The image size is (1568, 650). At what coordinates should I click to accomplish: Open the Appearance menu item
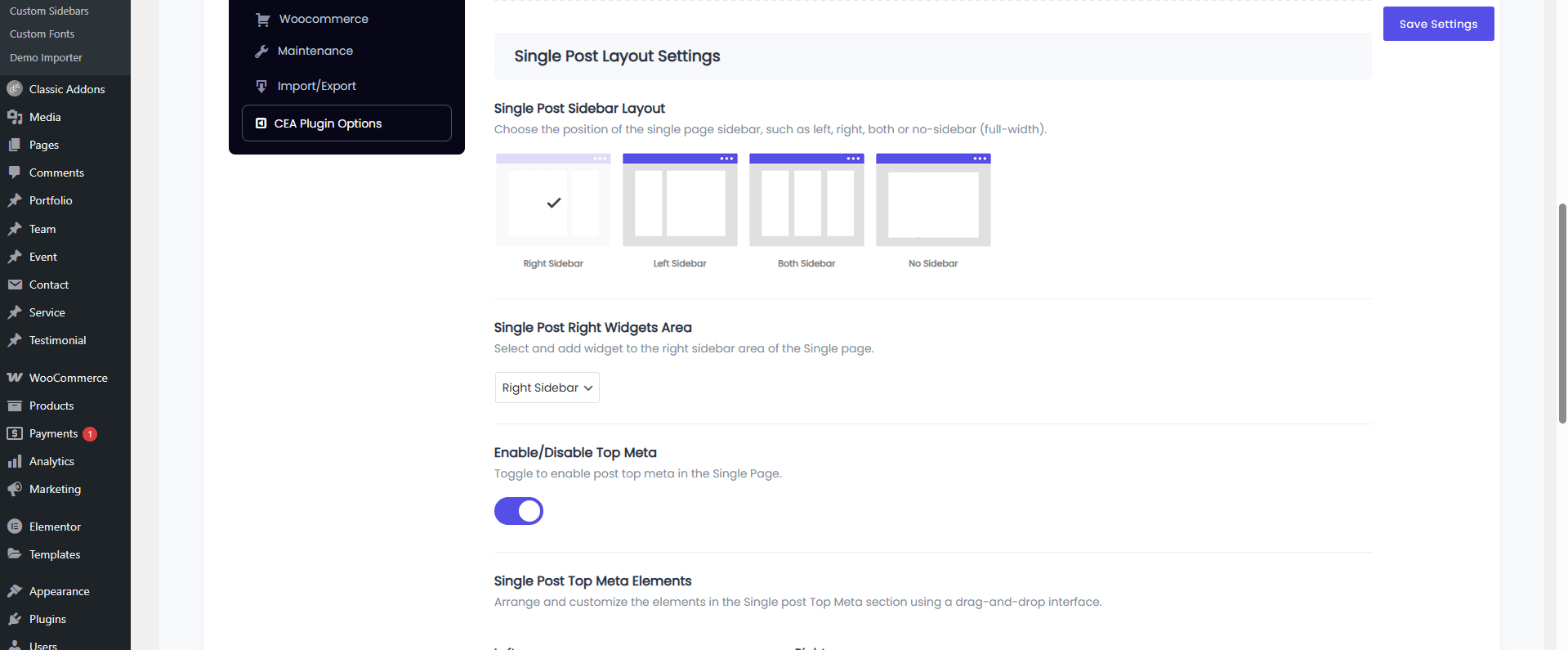(59, 591)
